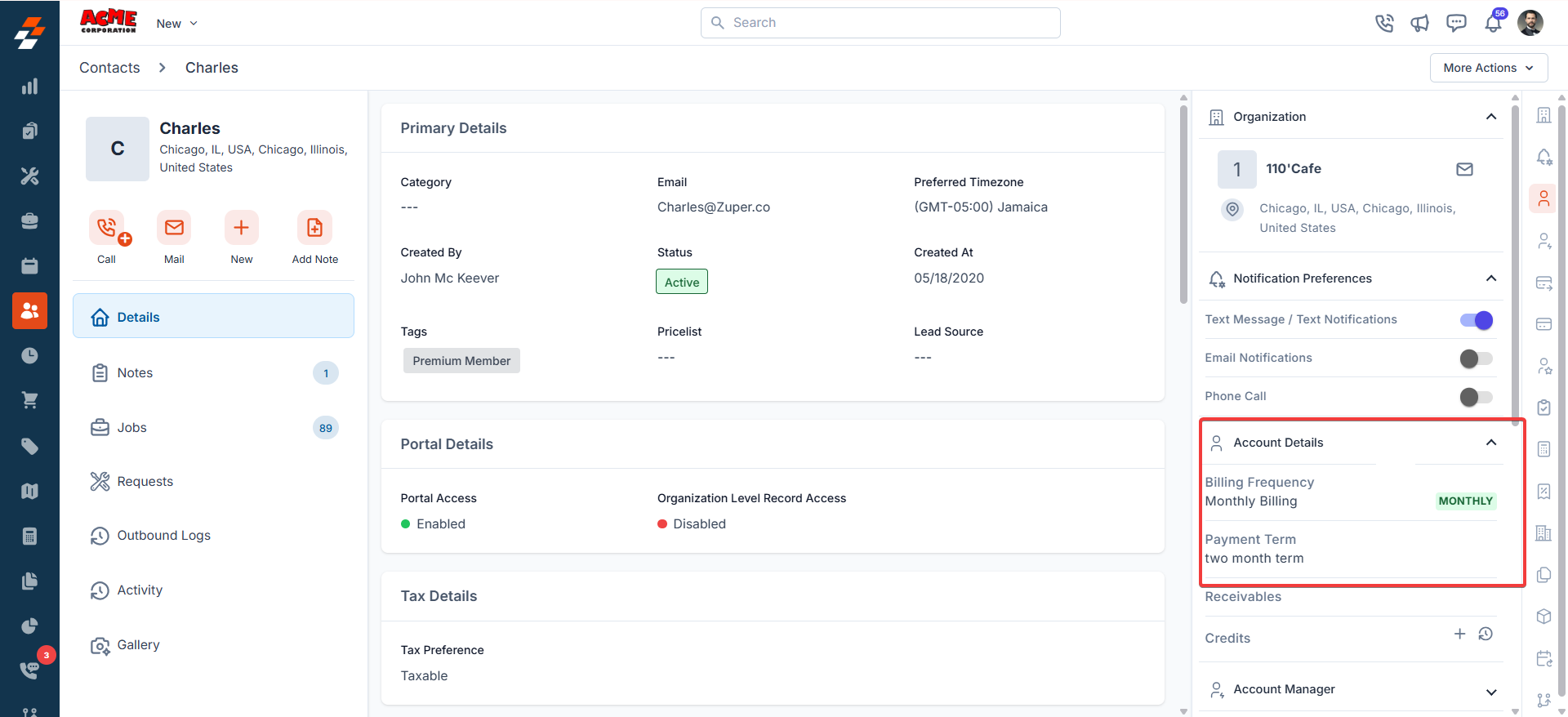
Task: Collapse the Notification Preferences section
Action: pos(1490,278)
